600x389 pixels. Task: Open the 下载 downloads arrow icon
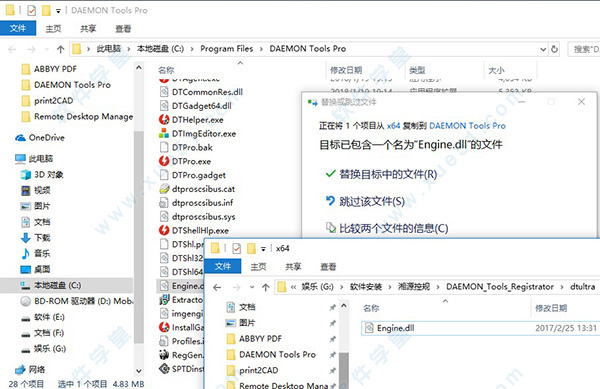(26, 238)
